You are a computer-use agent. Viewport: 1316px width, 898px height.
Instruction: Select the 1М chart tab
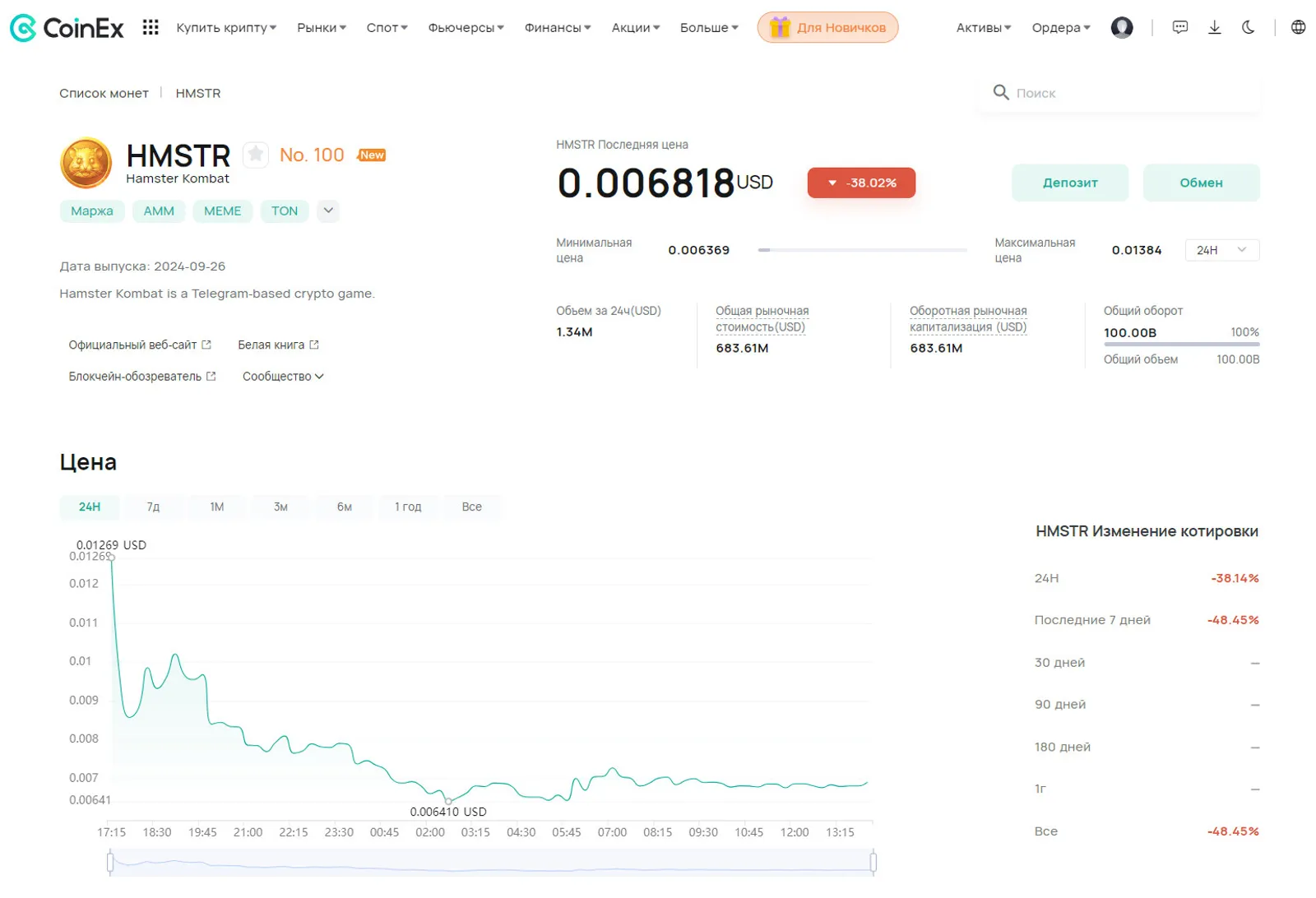pos(217,507)
